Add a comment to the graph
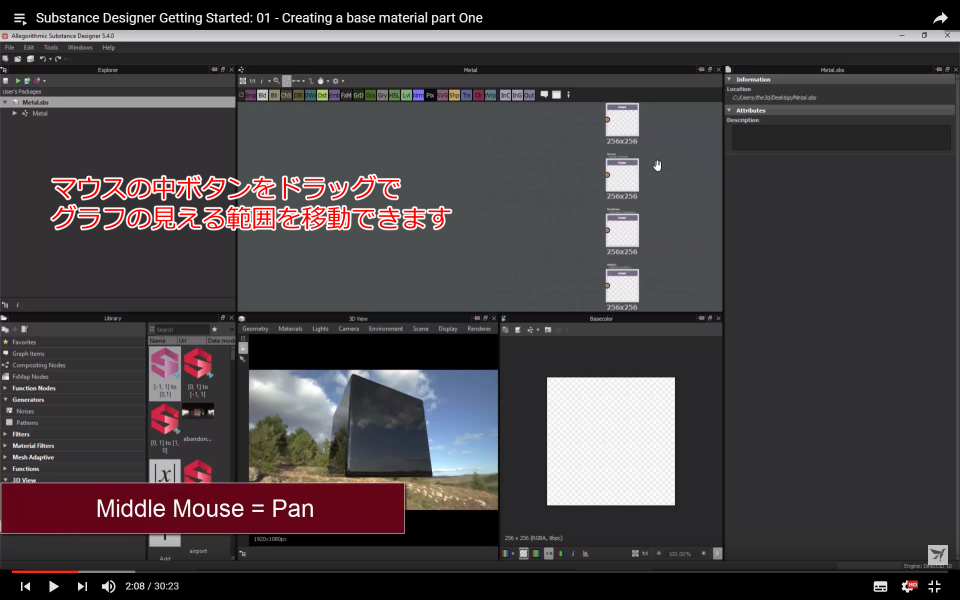Viewport: 960px width, 600px height. pyautogui.click(x=544, y=95)
